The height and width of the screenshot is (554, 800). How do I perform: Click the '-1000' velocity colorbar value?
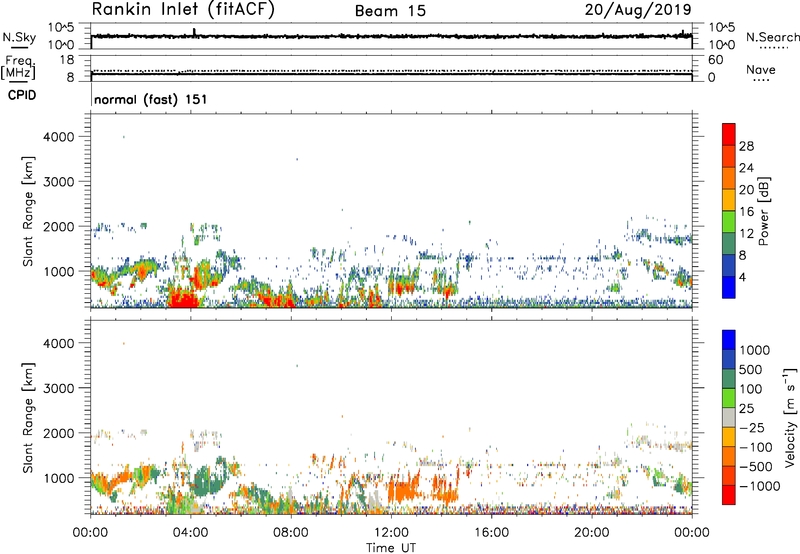(x=760, y=486)
